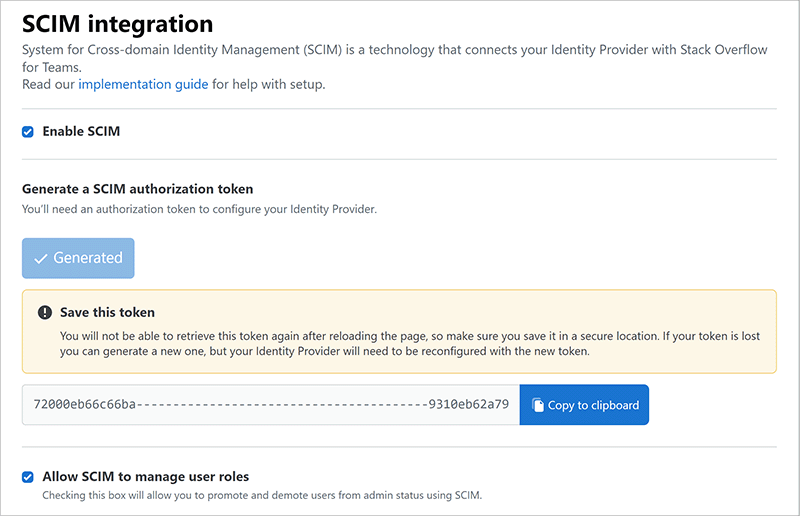Click the clipboard icon on the copy button
800x516 pixels.
click(x=538, y=405)
